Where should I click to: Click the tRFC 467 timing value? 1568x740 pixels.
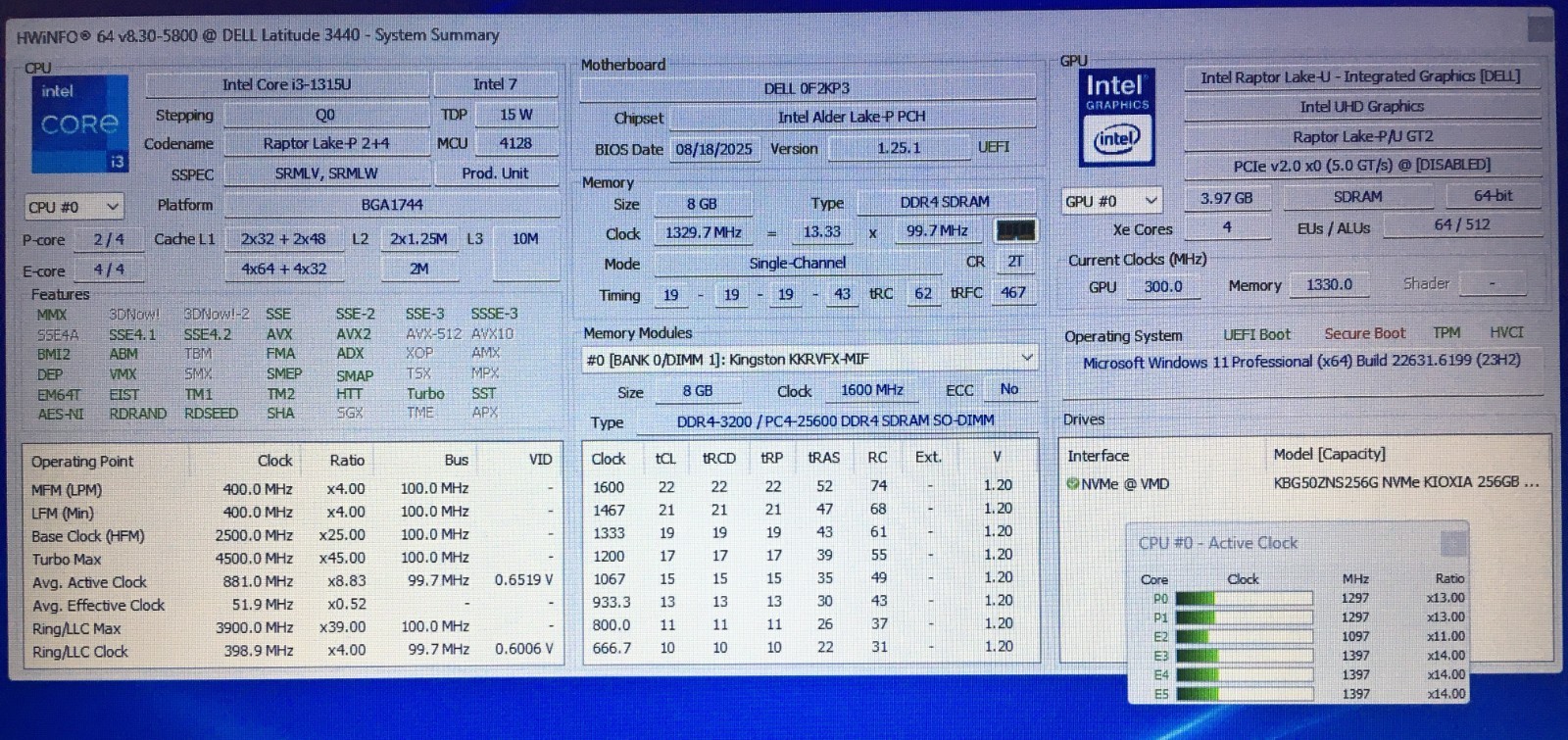(x=1012, y=292)
